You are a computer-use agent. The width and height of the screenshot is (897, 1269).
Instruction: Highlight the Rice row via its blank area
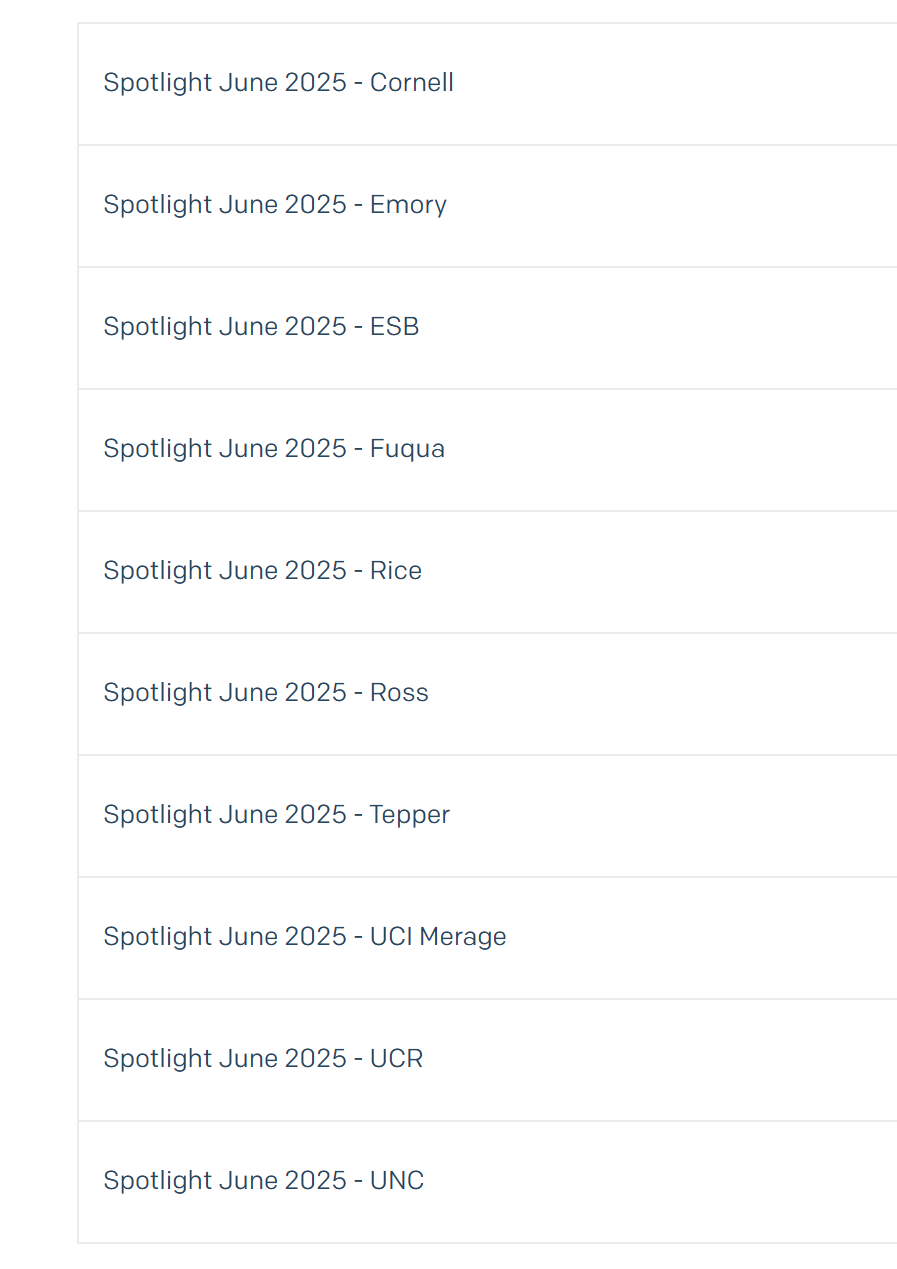680,571
